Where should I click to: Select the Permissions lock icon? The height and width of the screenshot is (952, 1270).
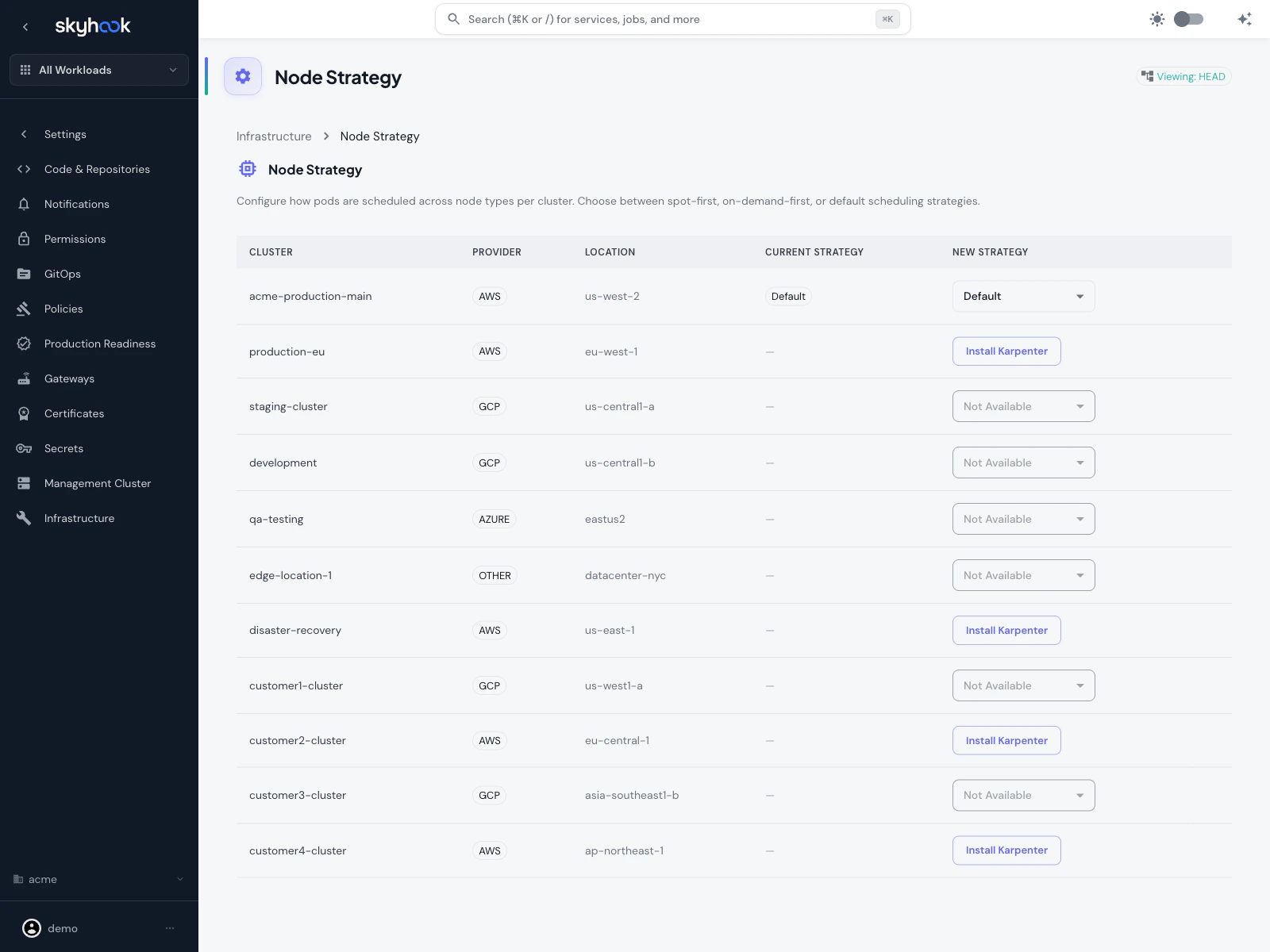[x=25, y=239]
